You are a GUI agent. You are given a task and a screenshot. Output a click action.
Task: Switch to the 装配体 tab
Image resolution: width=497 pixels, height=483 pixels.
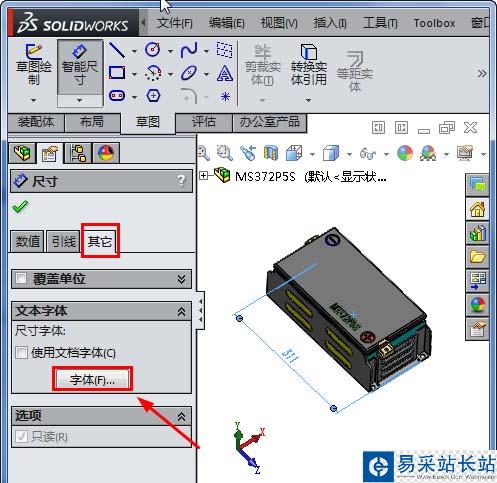click(x=36, y=122)
